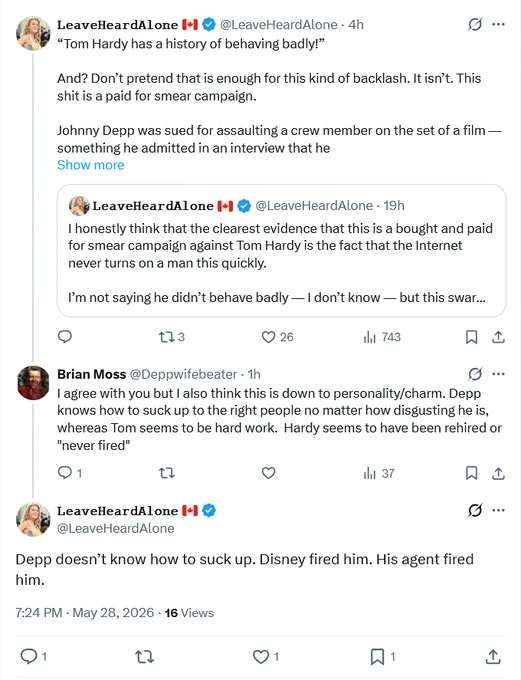The image size is (521, 680).
Task: Open more options on bottom main tweet
Action: click(498, 510)
